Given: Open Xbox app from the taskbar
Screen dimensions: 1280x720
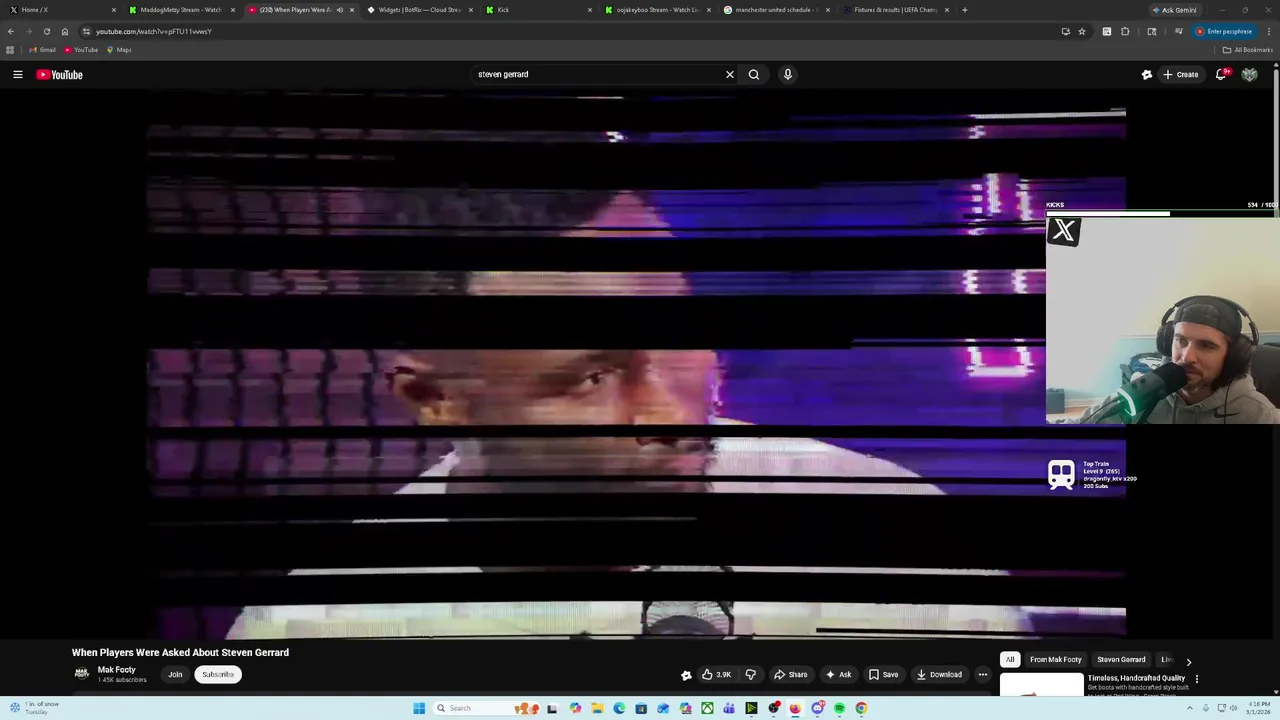Looking at the screenshot, I should tap(707, 708).
